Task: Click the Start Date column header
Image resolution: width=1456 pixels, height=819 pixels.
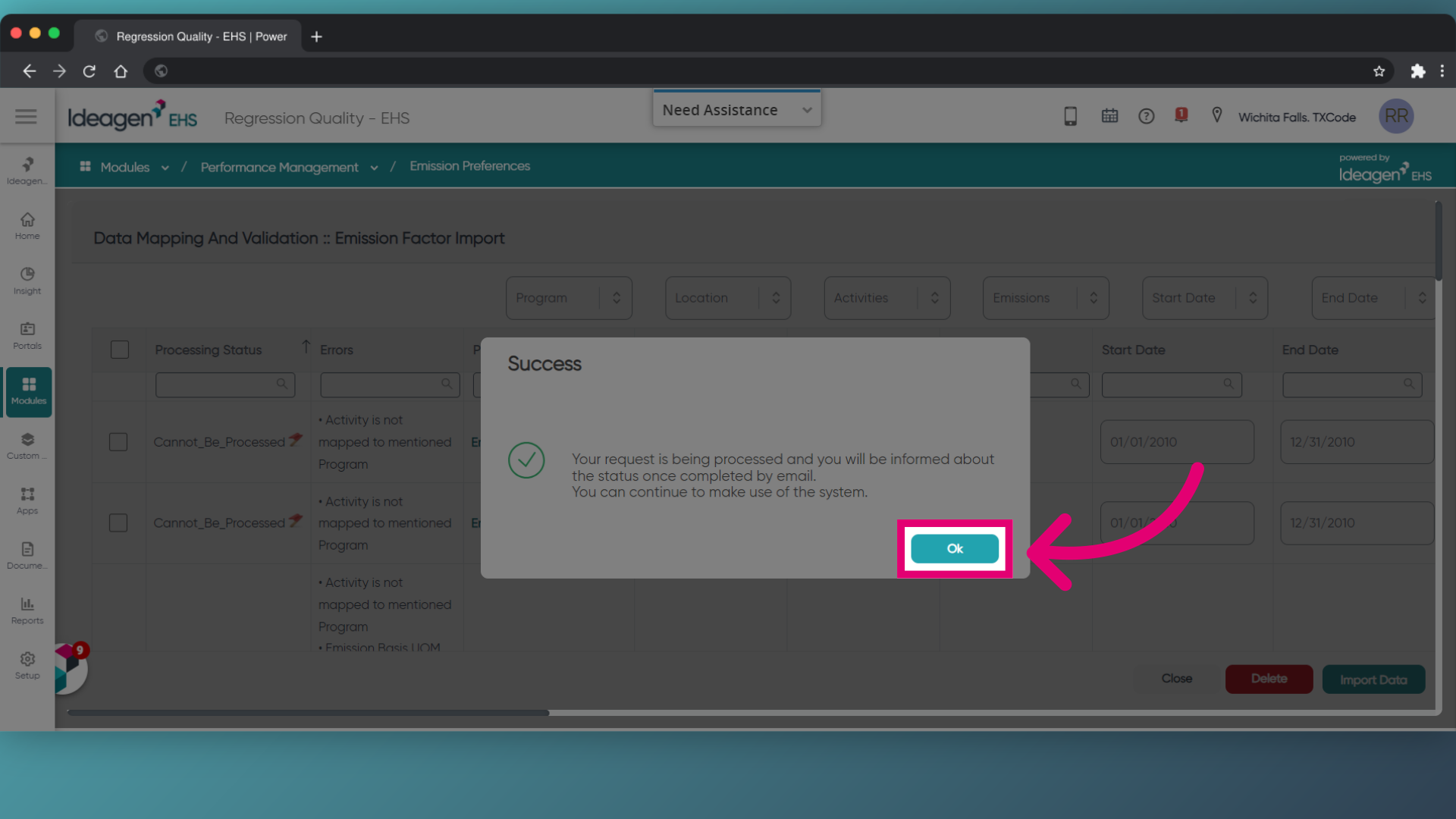Action: point(1133,350)
